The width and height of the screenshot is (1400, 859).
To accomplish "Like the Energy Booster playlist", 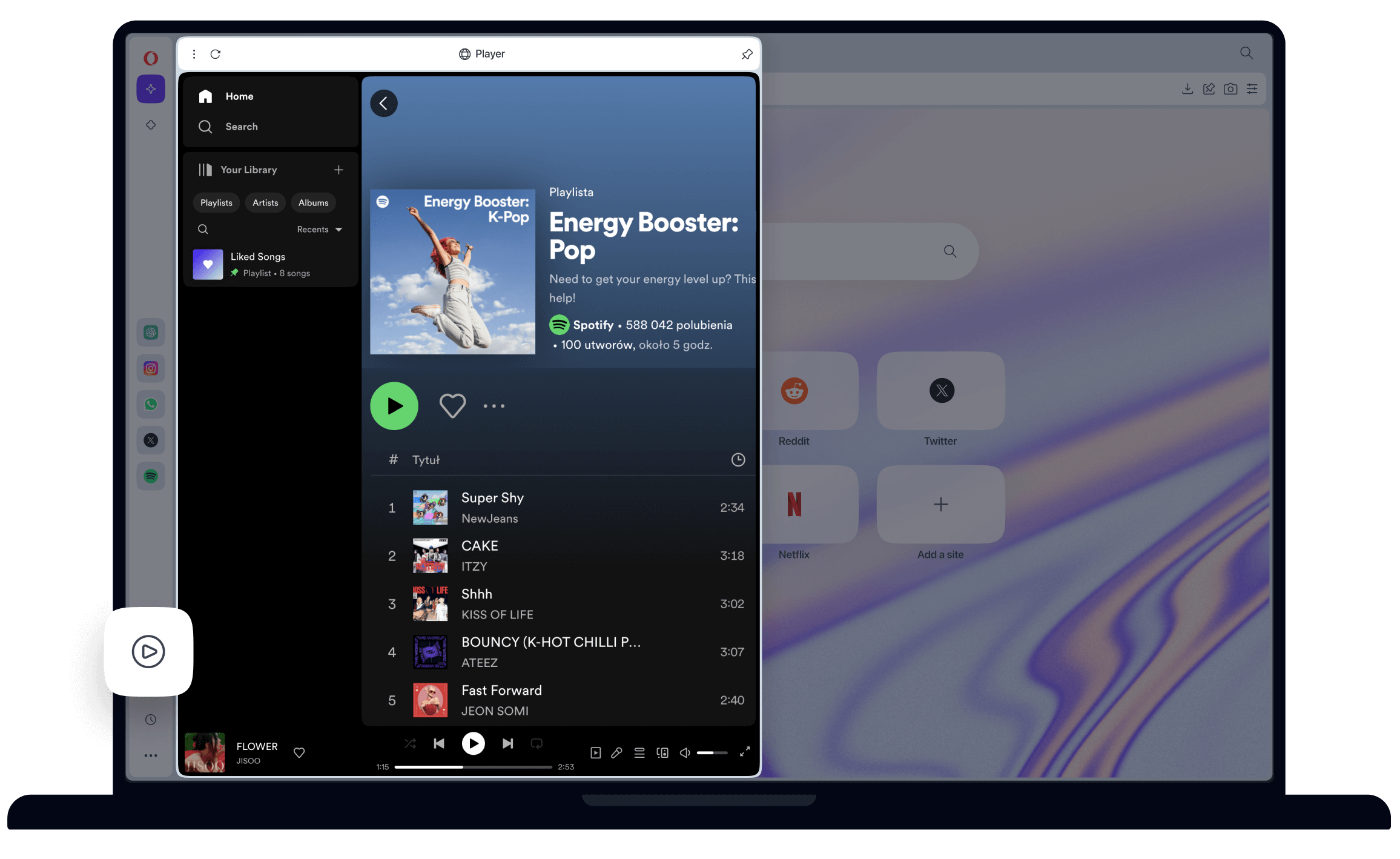I will pyautogui.click(x=452, y=406).
